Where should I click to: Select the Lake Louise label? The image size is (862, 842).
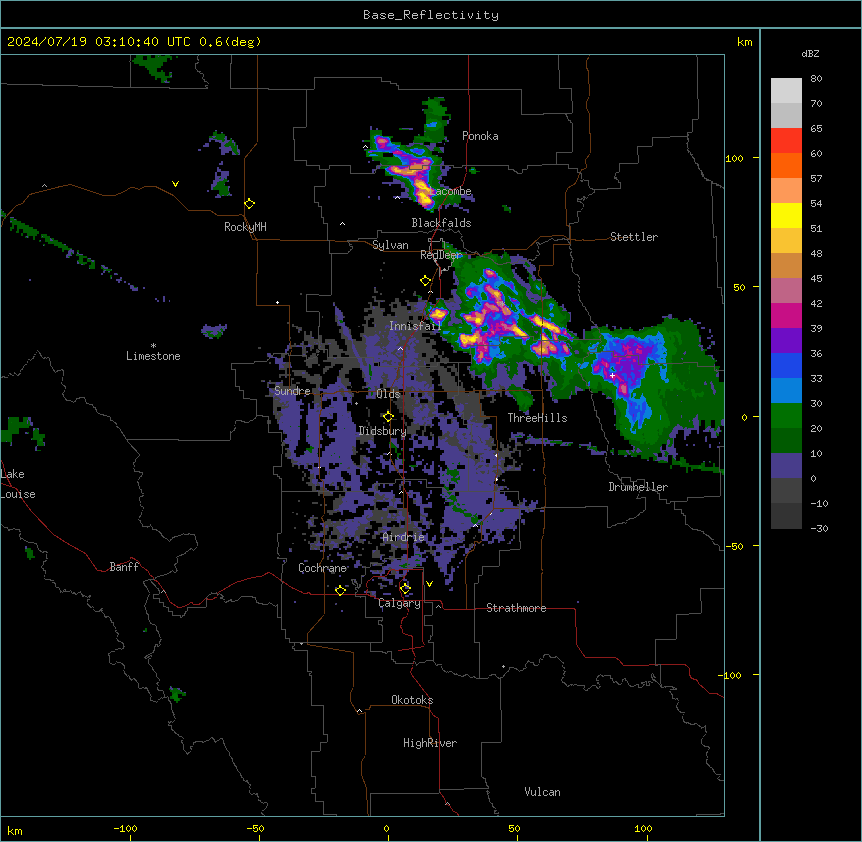tap(18, 484)
